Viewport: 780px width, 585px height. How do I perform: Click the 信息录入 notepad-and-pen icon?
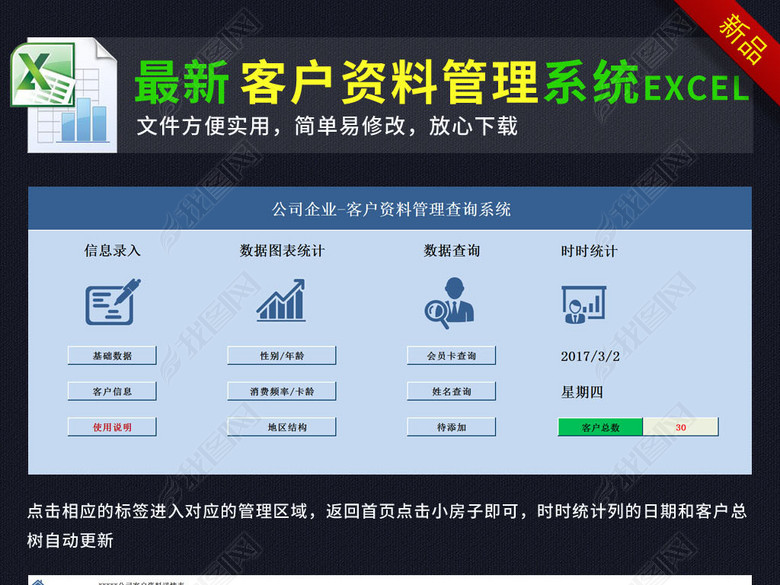112,302
